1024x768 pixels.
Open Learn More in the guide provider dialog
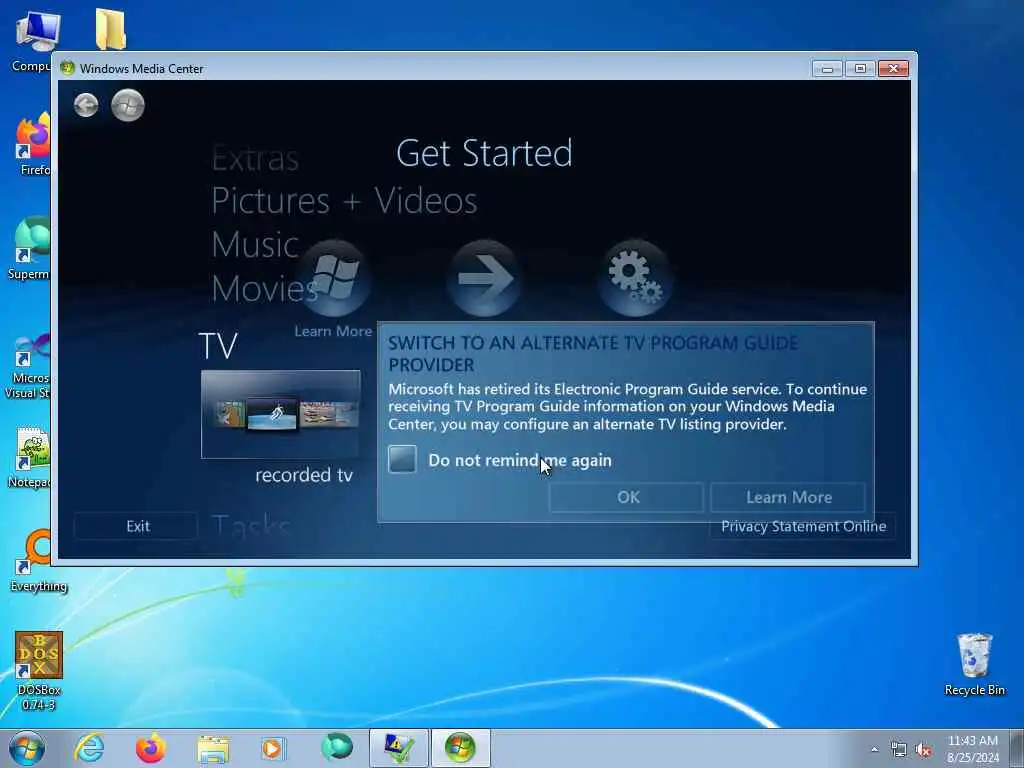pos(788,497)
